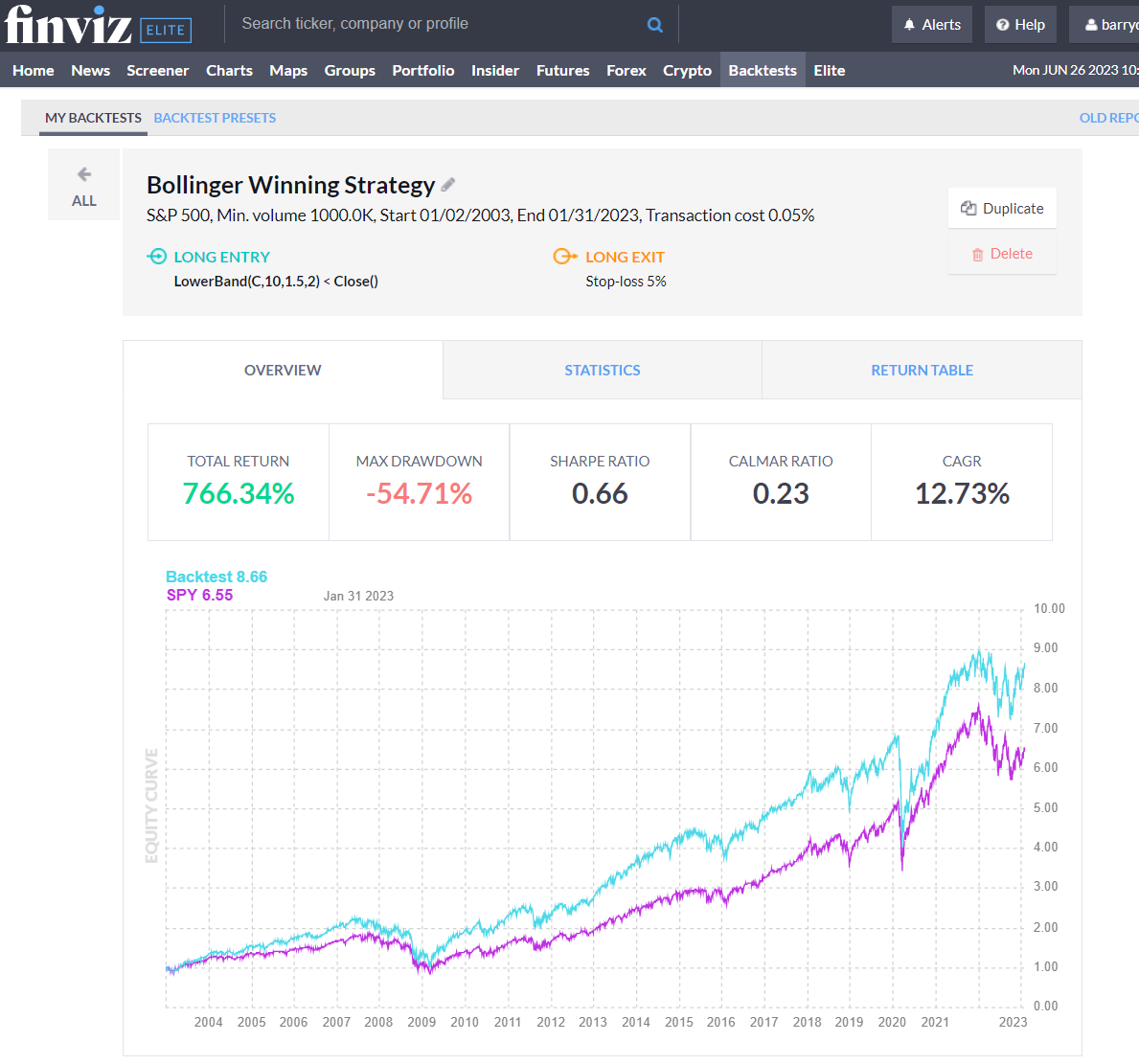
Task: Navigate to the Crypto section
Action: pos(687,69)
